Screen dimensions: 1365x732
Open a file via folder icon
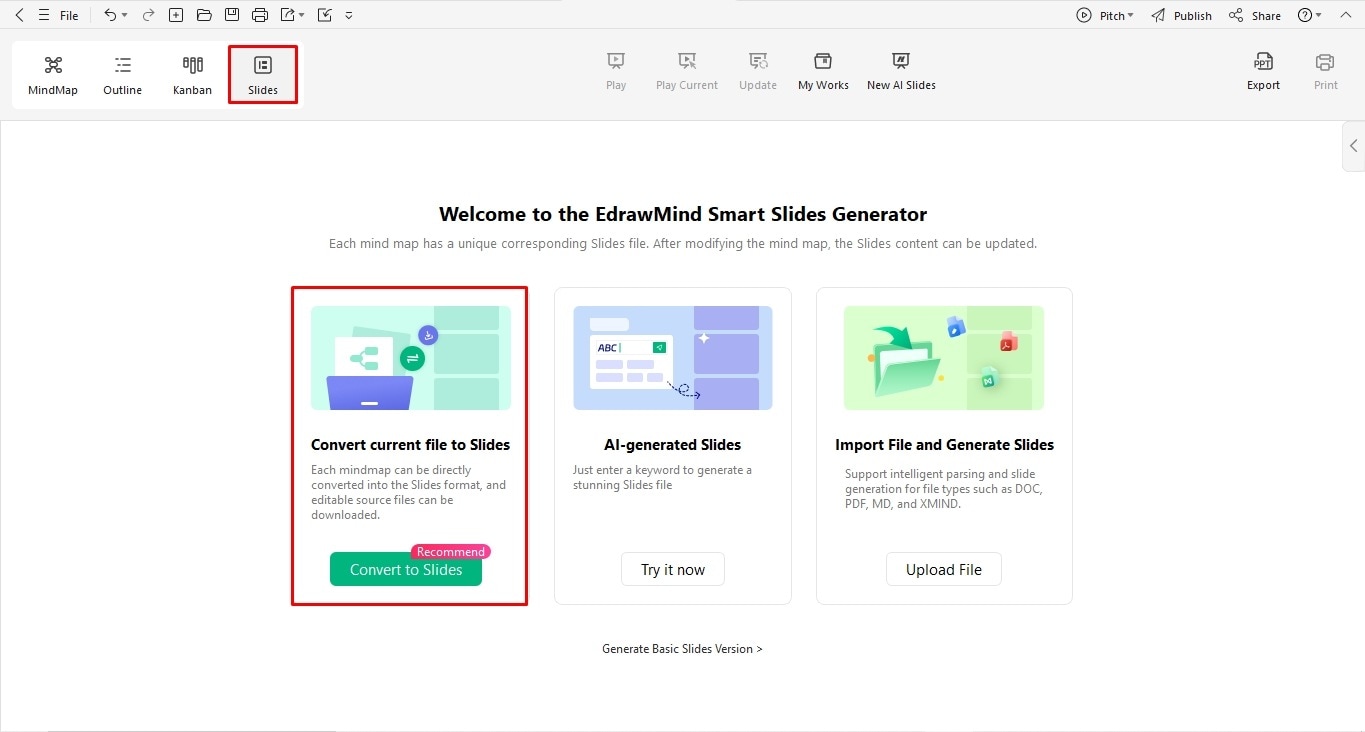coord(204,15)
